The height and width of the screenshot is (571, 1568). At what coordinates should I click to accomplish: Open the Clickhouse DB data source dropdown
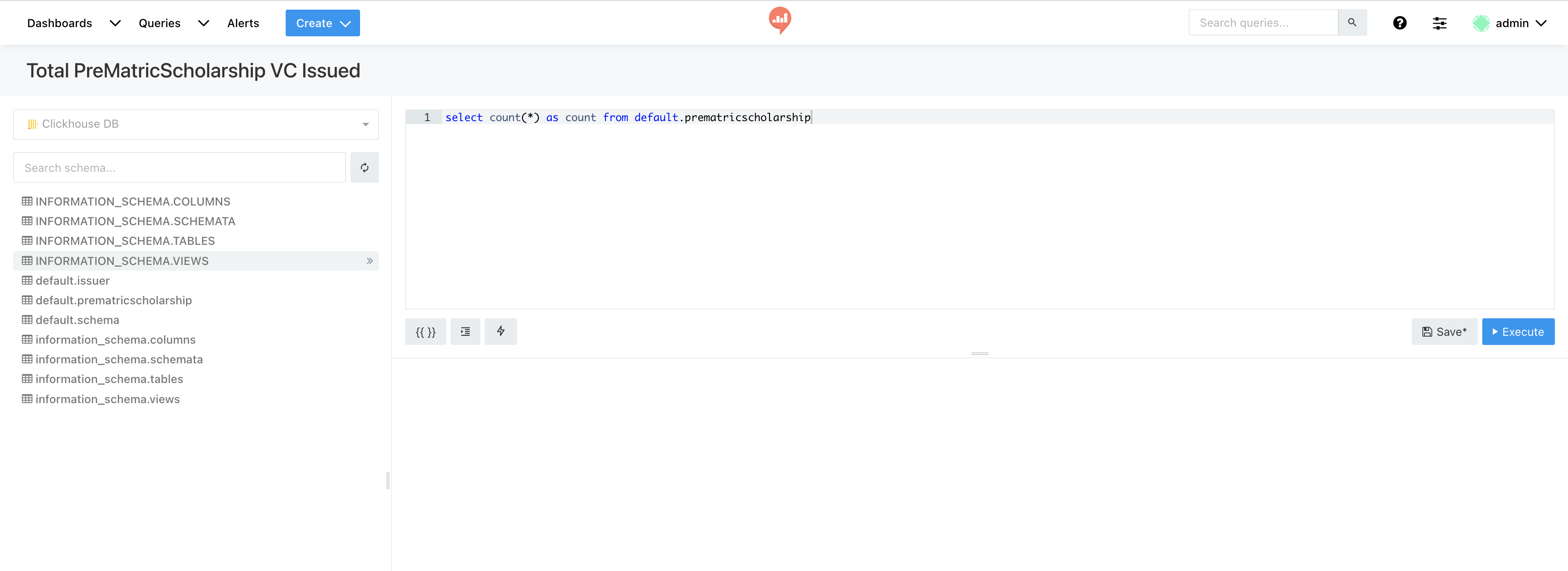(196, 124)
